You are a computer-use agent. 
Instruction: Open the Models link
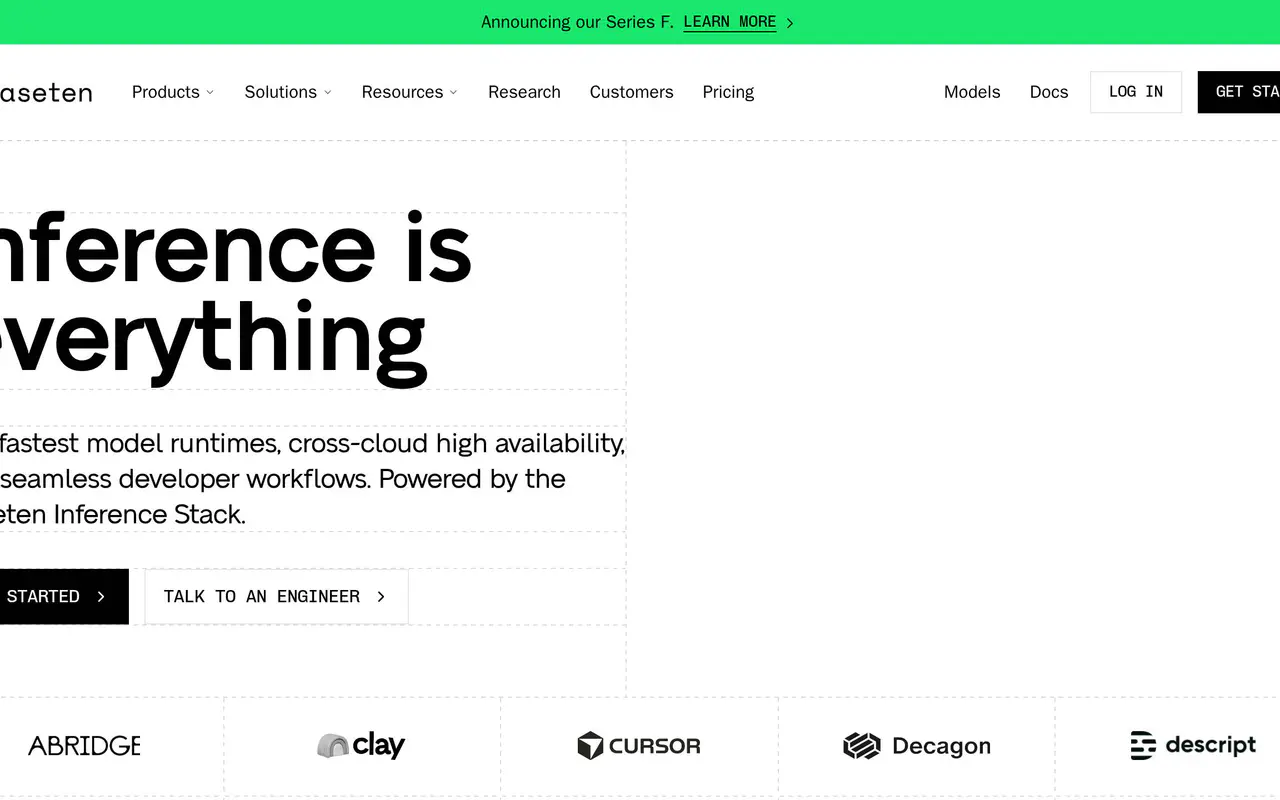pos(972,92)
